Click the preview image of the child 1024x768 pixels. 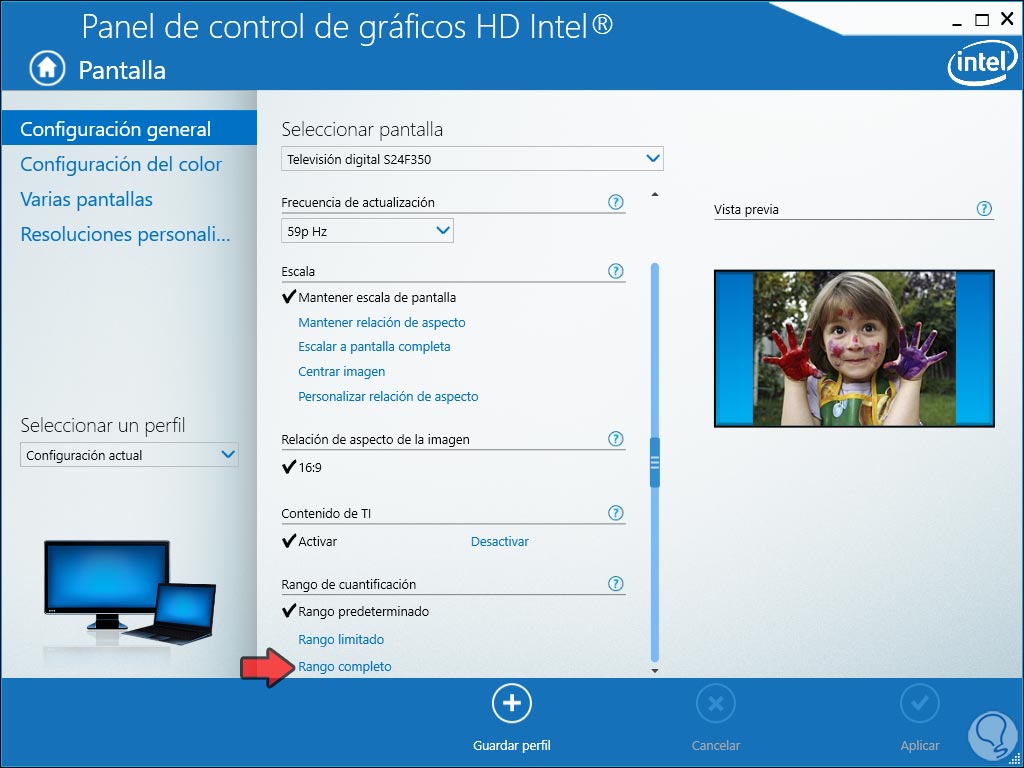pos(854,349)
